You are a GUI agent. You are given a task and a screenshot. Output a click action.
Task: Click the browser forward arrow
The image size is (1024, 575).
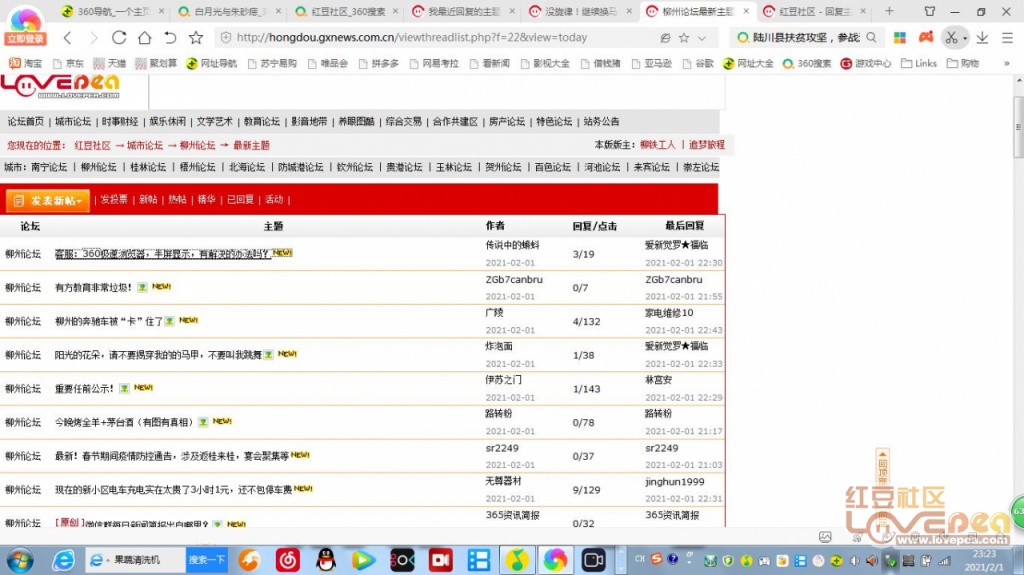pos(93,38)
